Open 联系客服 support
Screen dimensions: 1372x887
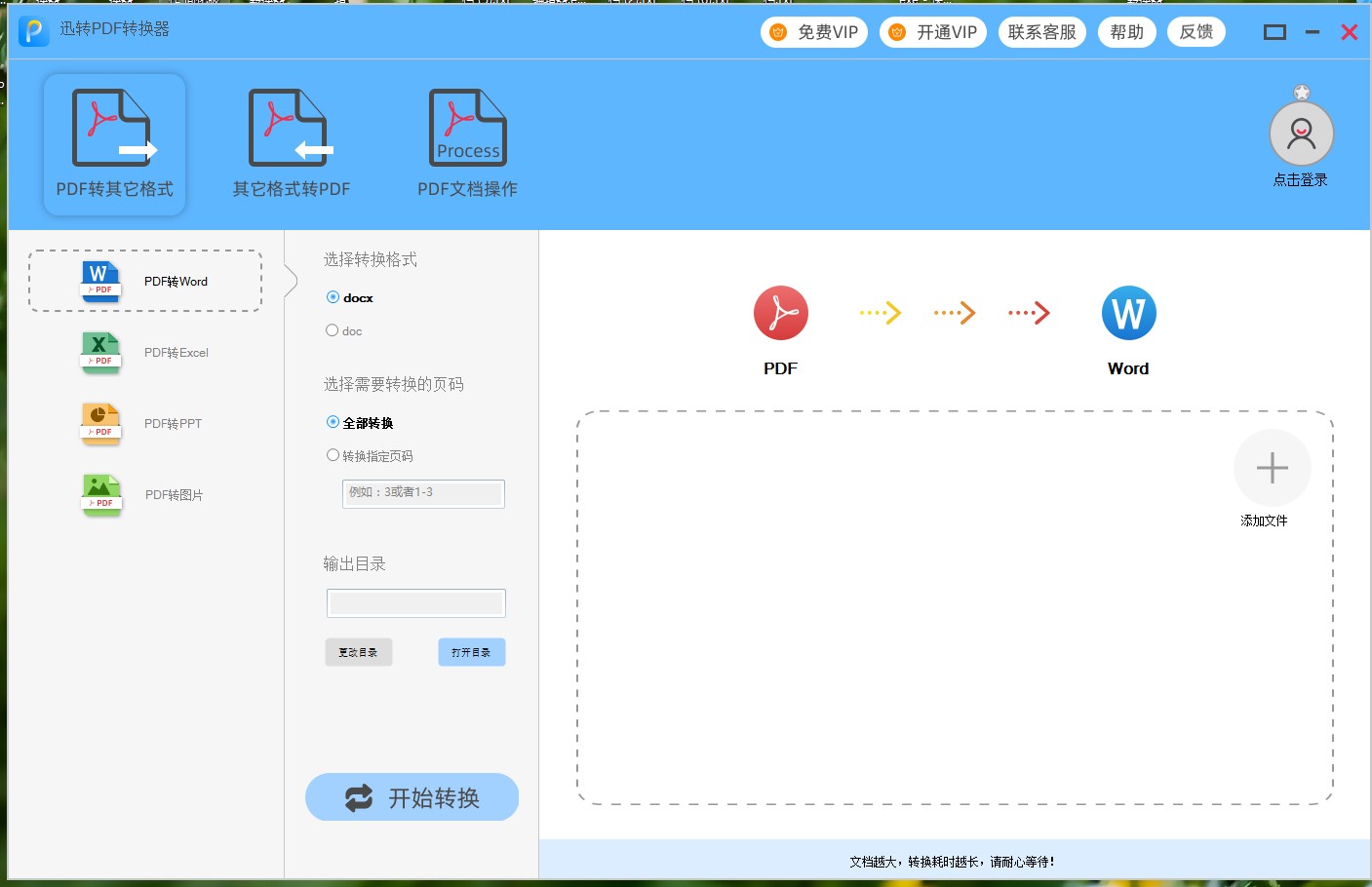click(x=1042, y=32)
